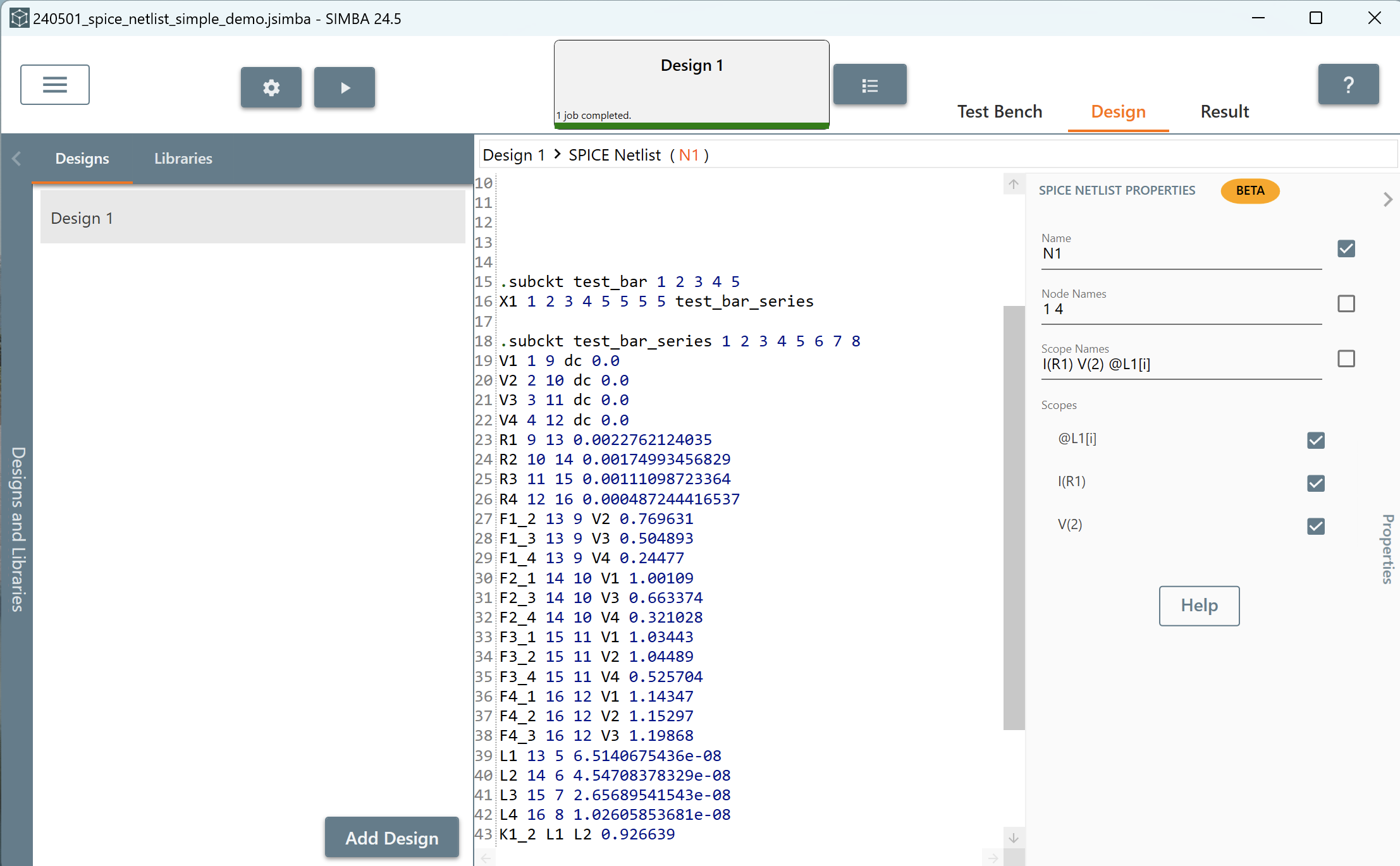This screenshot has height=866, width=1400.
Task: Close the SIMBA window
Action: [1374, 18]
